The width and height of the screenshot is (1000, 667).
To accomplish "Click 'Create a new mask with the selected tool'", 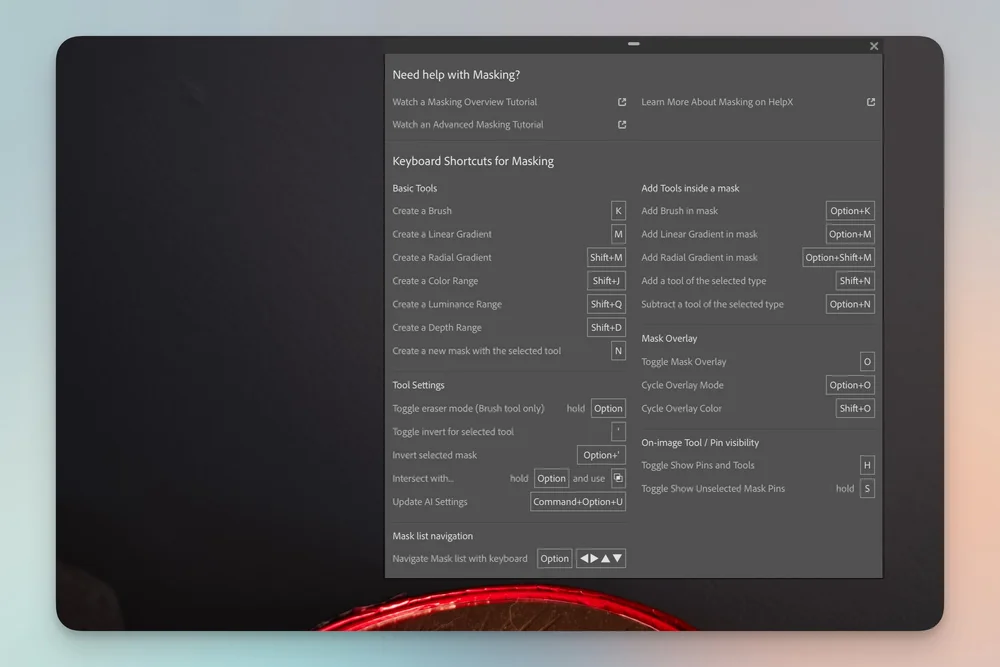I will pos(476,351).
